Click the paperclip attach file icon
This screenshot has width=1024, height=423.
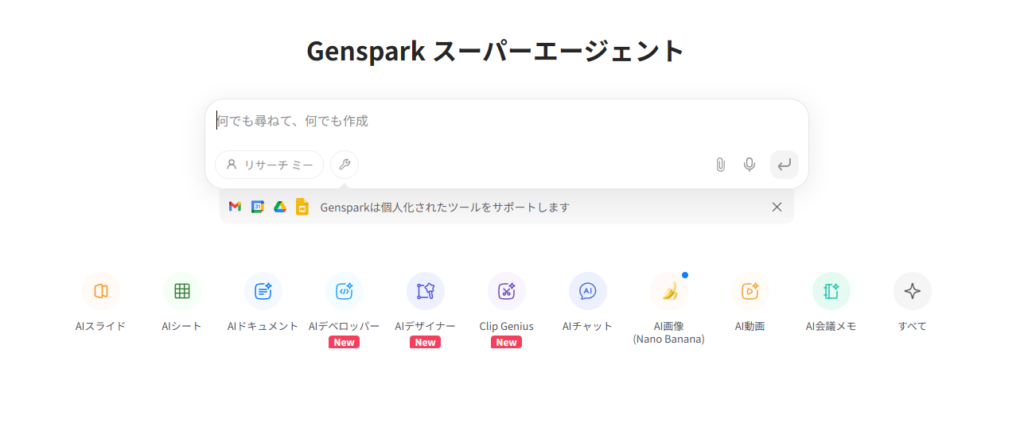(720, 164)
